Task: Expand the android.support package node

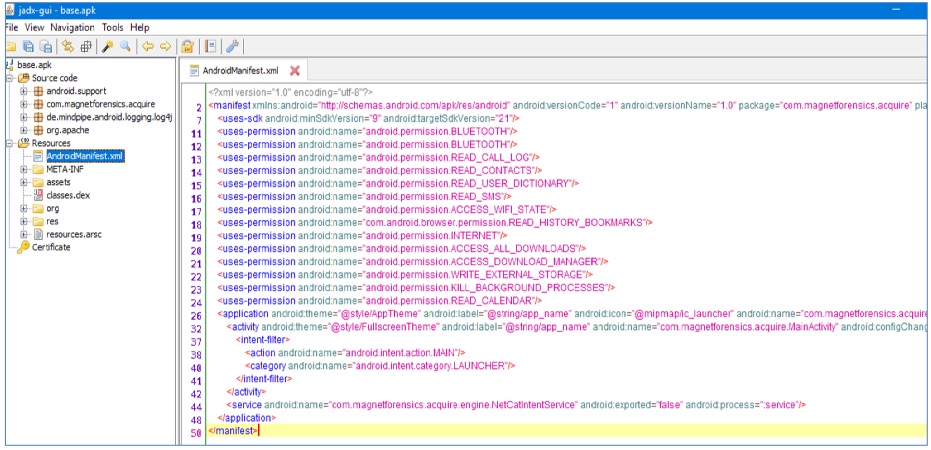Action: point(24,91)
